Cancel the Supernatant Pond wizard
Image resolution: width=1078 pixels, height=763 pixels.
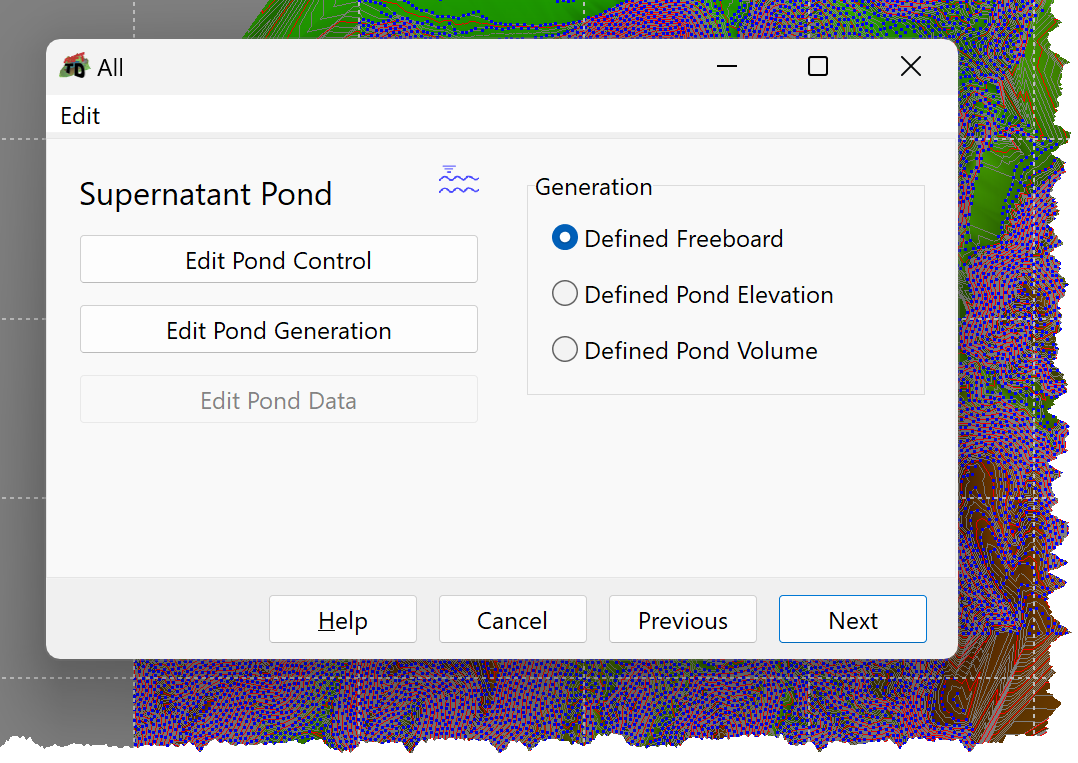click(512, 620)
